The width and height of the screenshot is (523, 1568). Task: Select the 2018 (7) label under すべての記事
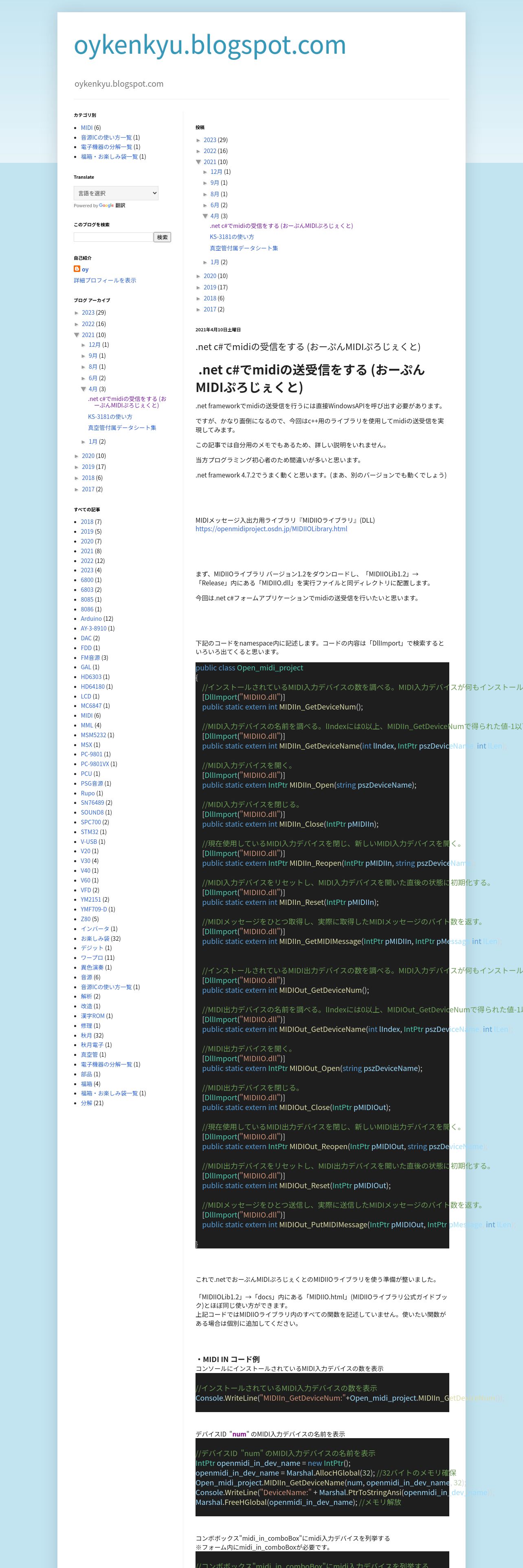(x=87, y=522)
